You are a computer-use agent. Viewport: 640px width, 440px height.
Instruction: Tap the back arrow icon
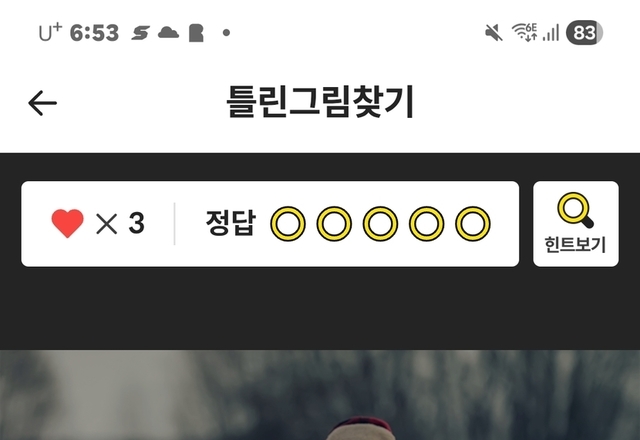coord(42,103)
